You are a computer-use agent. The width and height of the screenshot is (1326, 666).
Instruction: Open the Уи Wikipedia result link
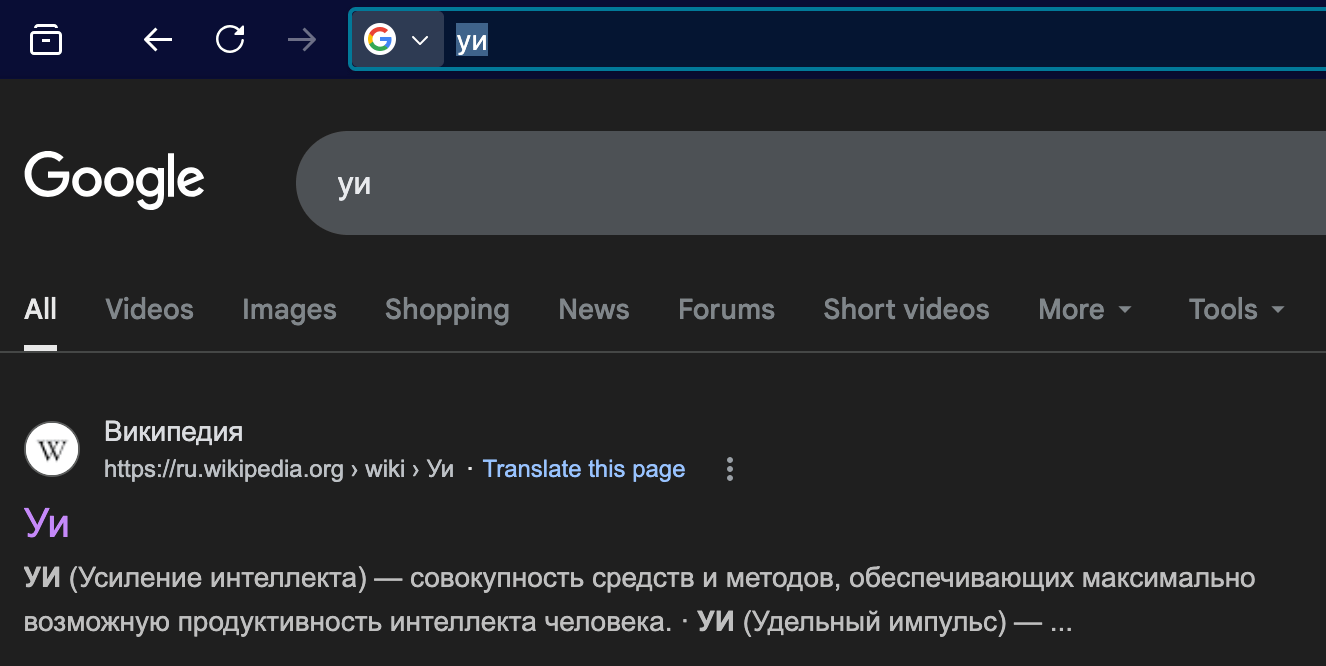click(x=46, y=522)
